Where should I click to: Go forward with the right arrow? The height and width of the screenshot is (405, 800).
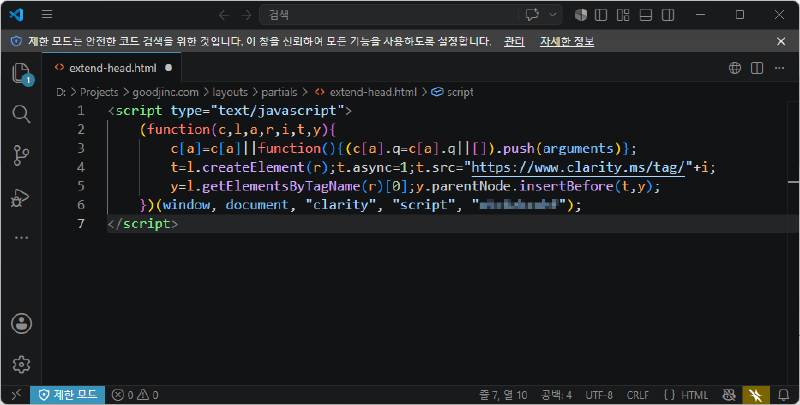click(246, 15)
